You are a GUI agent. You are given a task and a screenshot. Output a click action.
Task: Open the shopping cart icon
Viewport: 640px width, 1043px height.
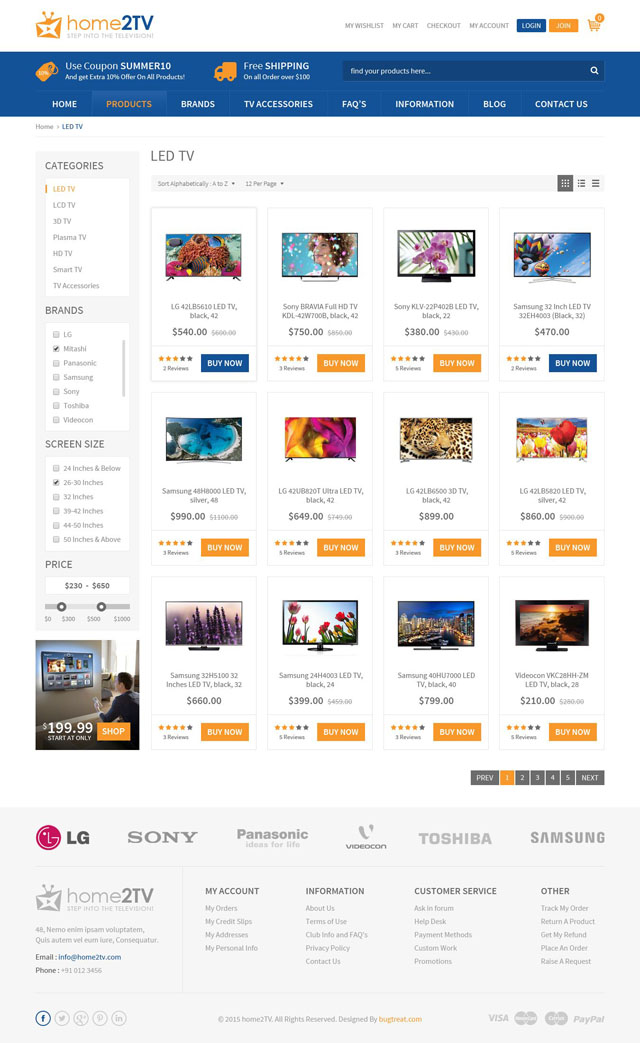click(594, 25)
